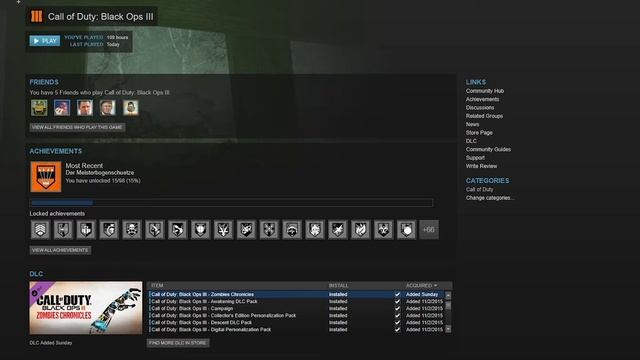Toggle install checkbox for Zombies Chronicles DLC
Screen dimensions: 640x360
coord(397,294)
